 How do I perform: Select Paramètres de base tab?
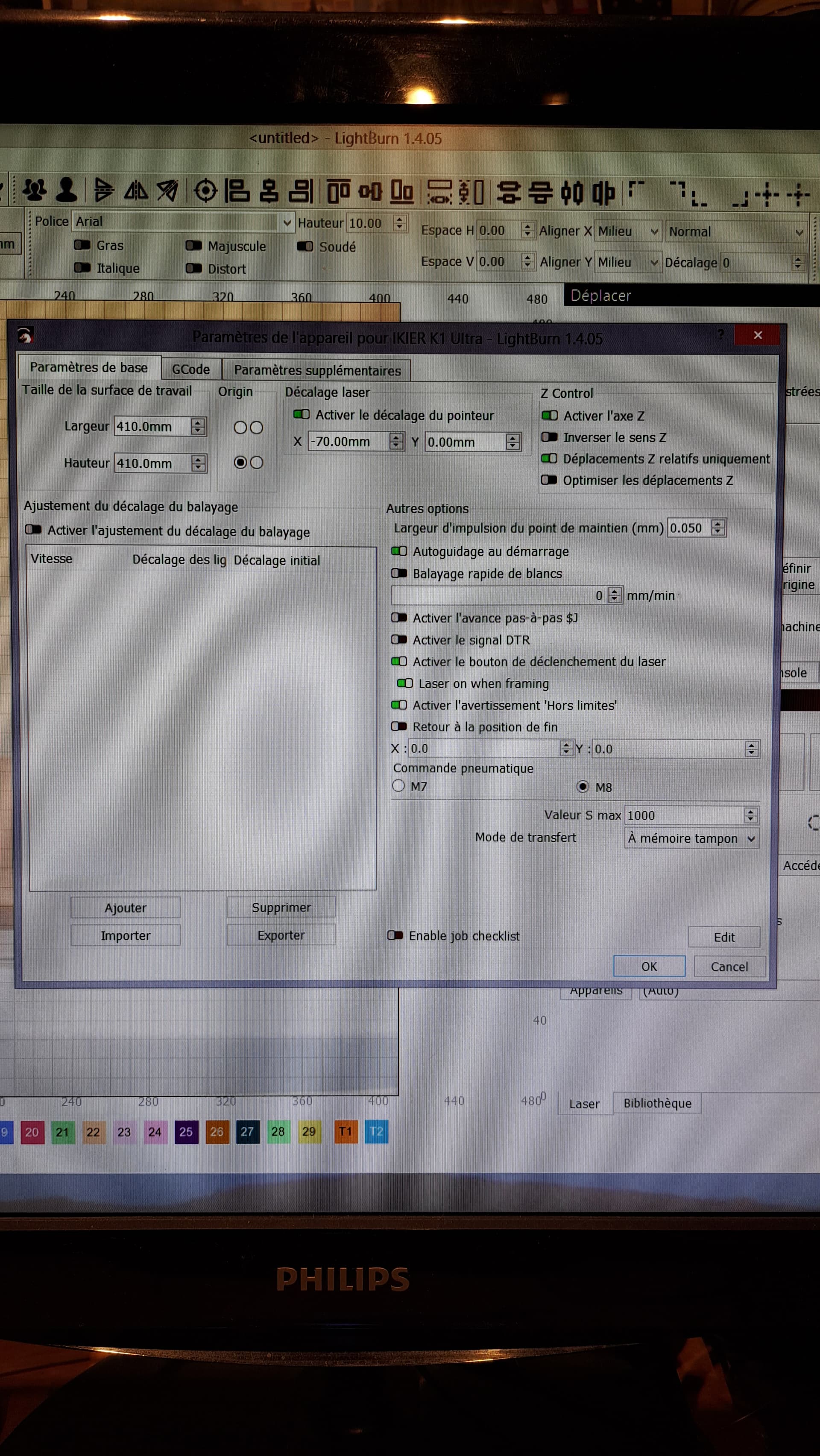click(89, 367)
